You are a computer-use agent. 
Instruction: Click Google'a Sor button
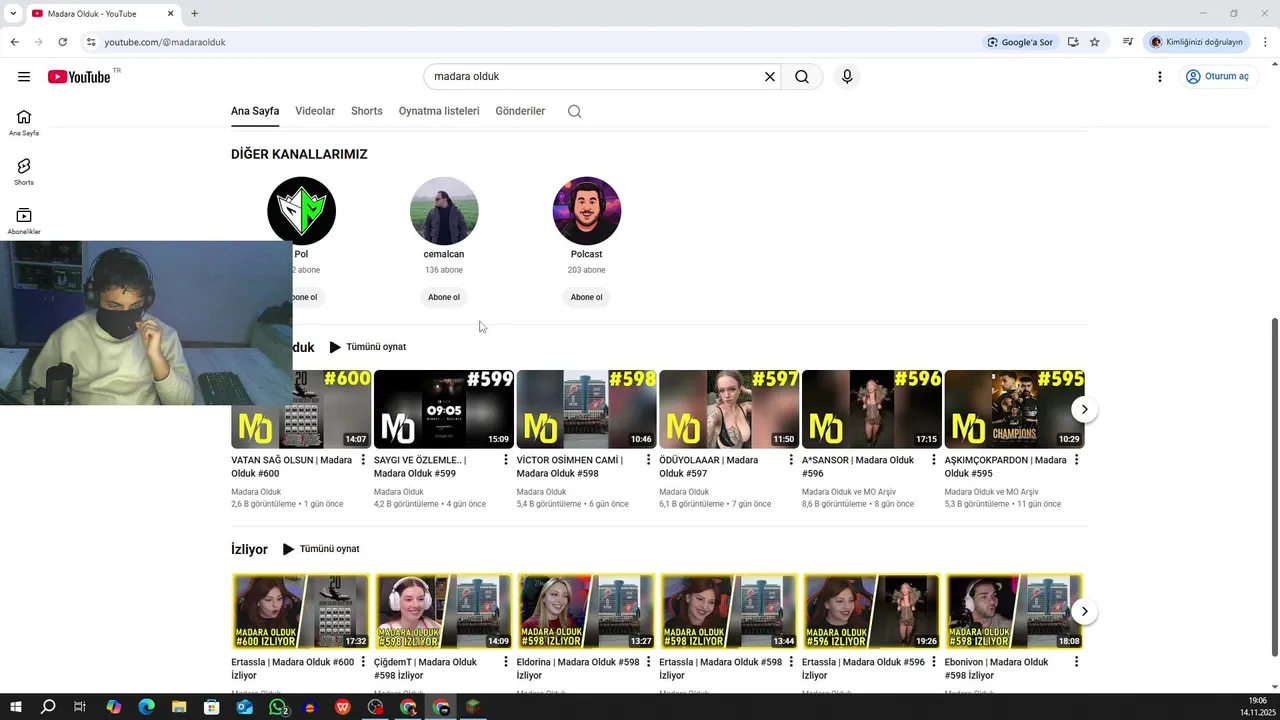point(1020,42)
